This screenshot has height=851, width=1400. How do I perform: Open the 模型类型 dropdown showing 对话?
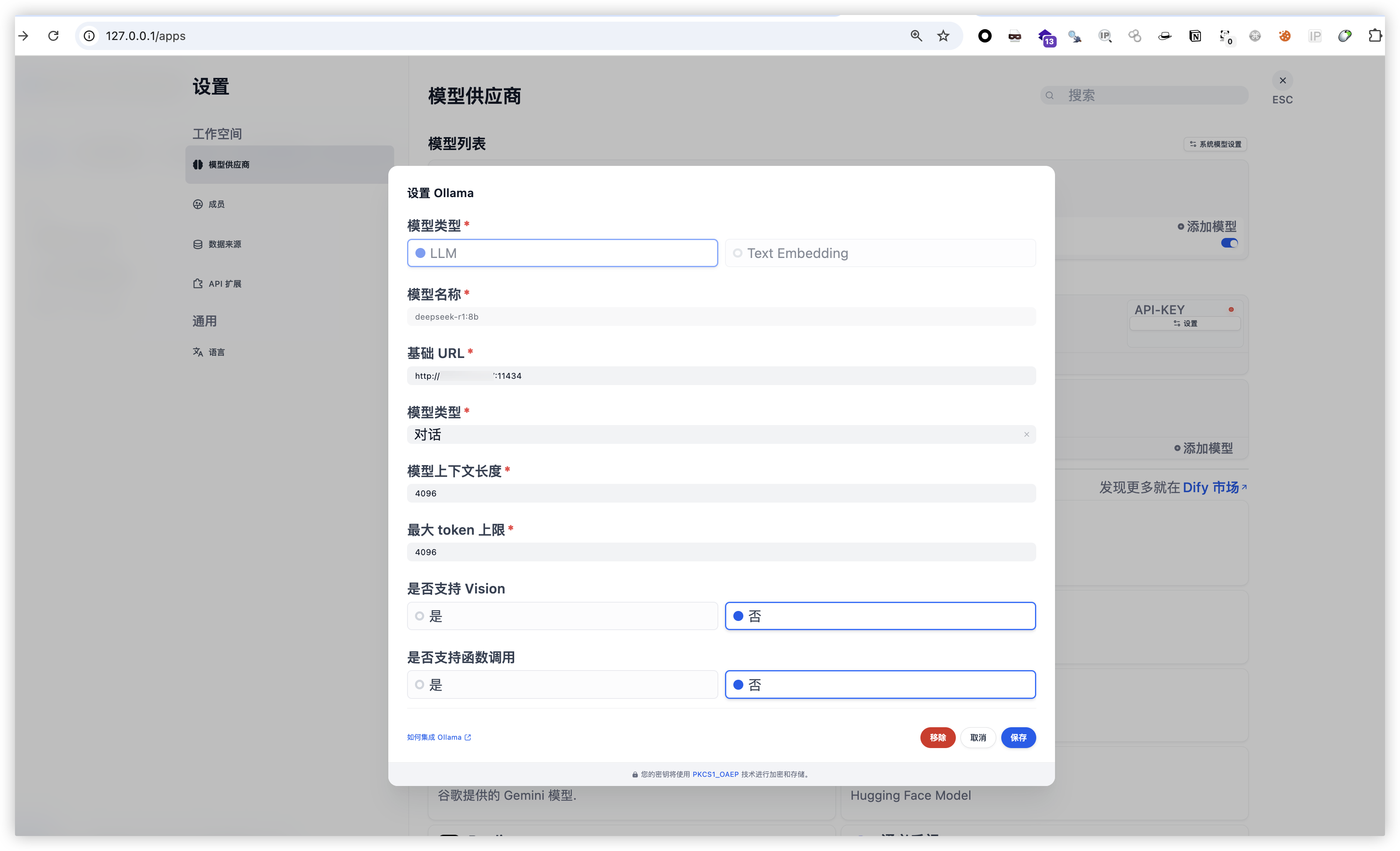coord(721,434)
